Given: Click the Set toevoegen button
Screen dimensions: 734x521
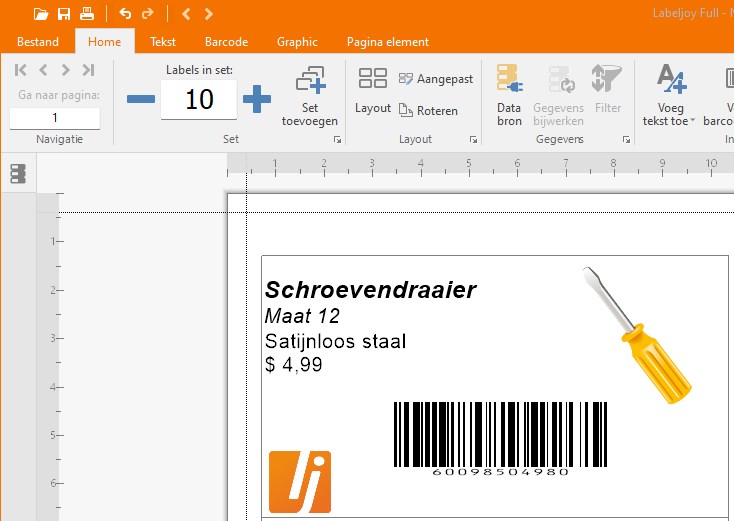Looking at the screenshot, I should click(309, 96).
